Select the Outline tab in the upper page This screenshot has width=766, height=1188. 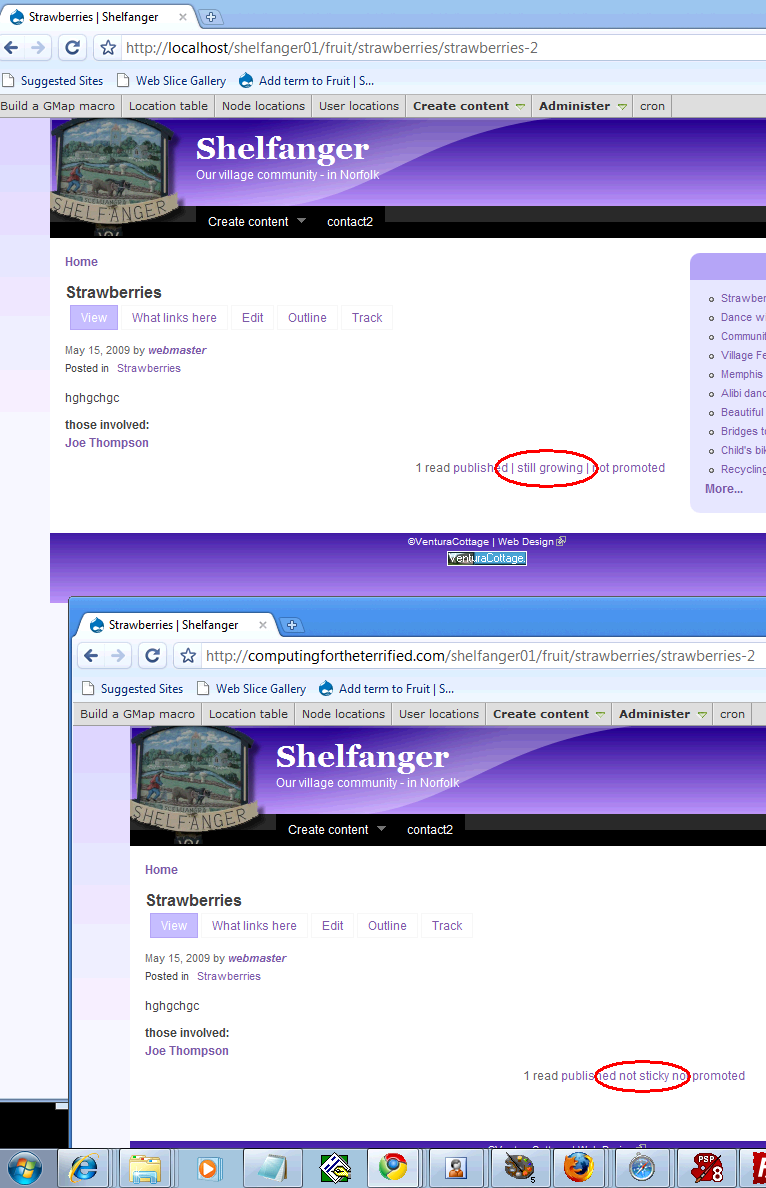coord(307,317)
